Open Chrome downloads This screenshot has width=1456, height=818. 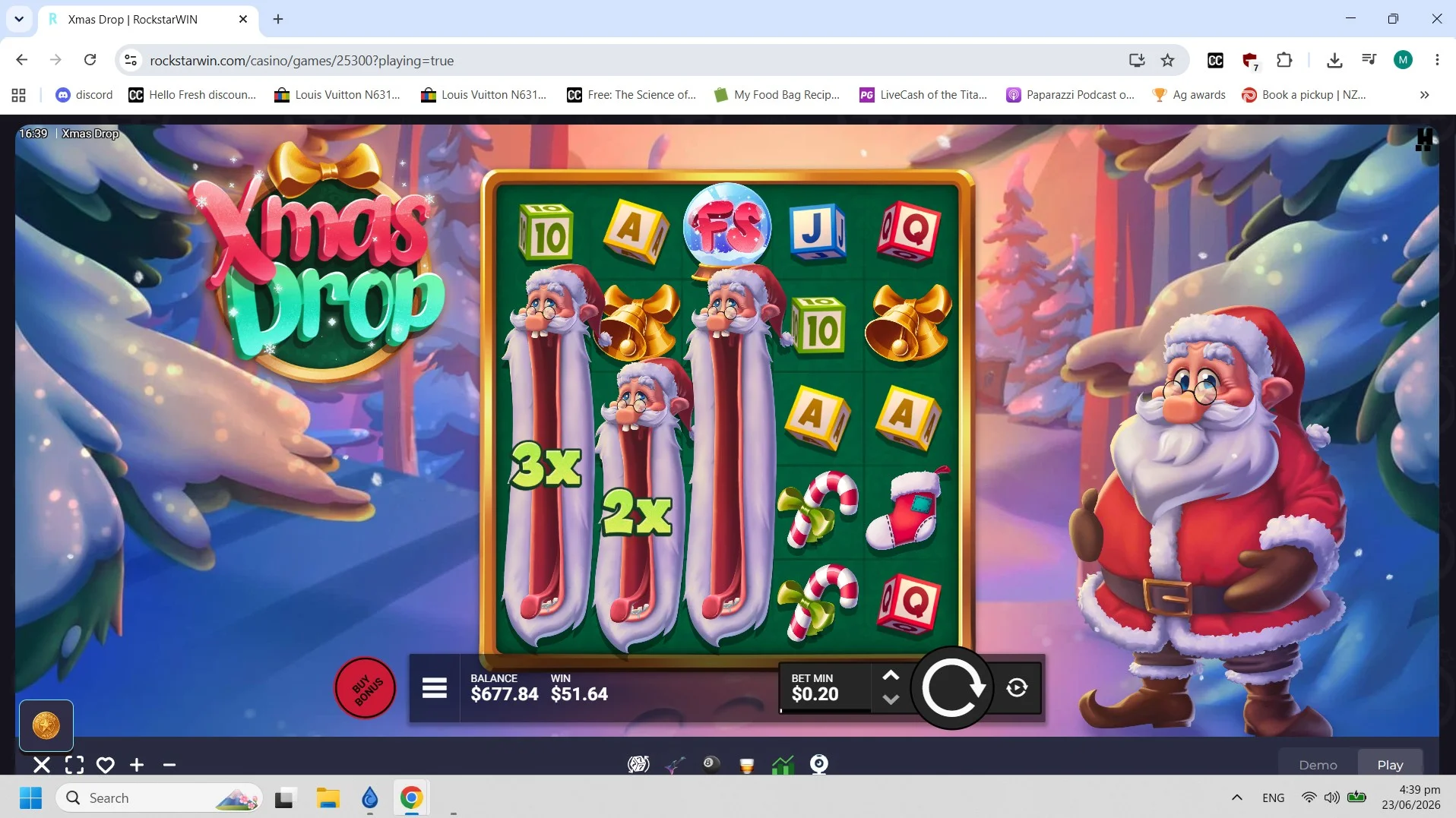[1334, 60]
